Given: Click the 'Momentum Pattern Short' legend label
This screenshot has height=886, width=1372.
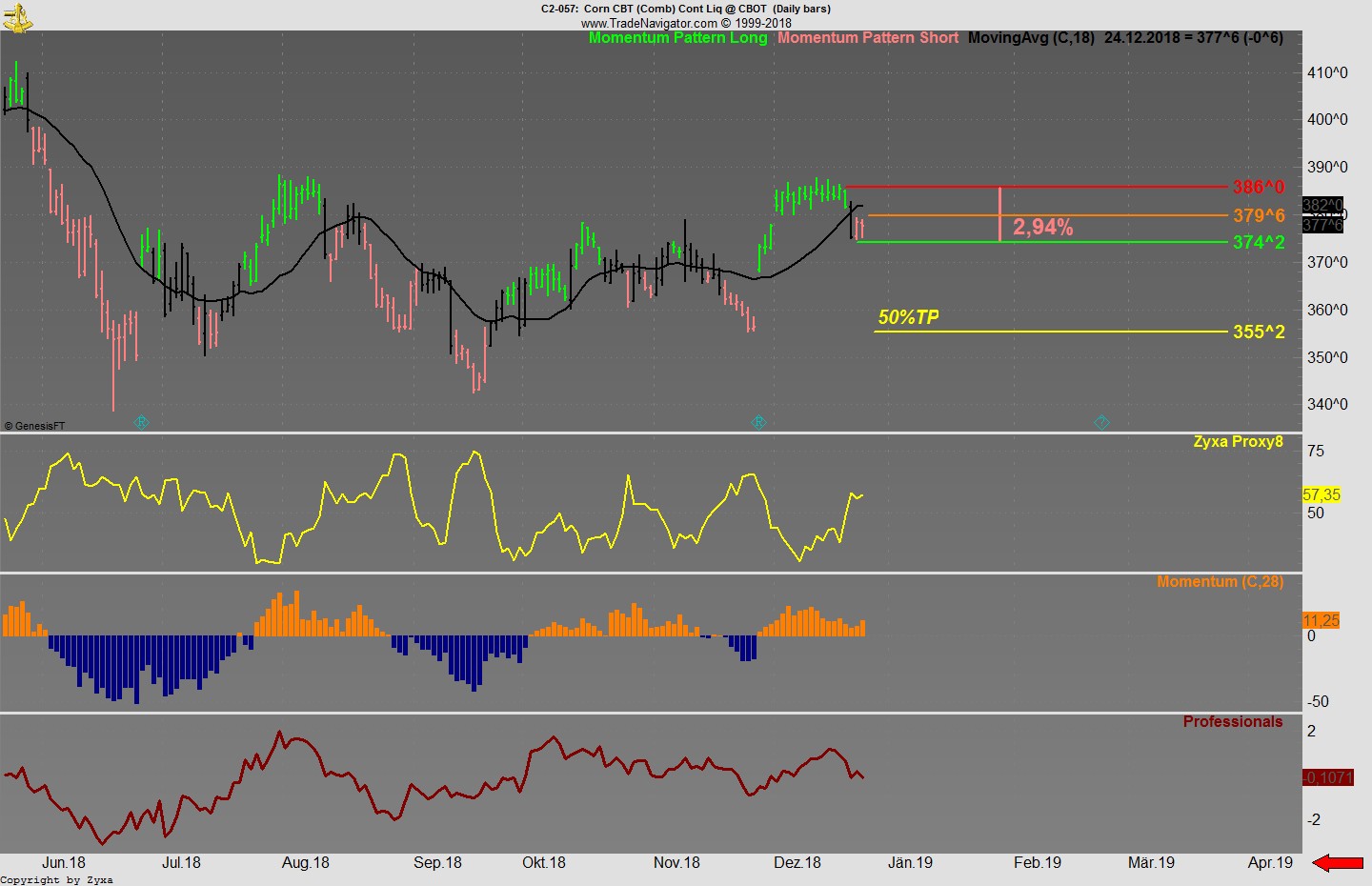Looking at the screenshot, I should point(868,38).
